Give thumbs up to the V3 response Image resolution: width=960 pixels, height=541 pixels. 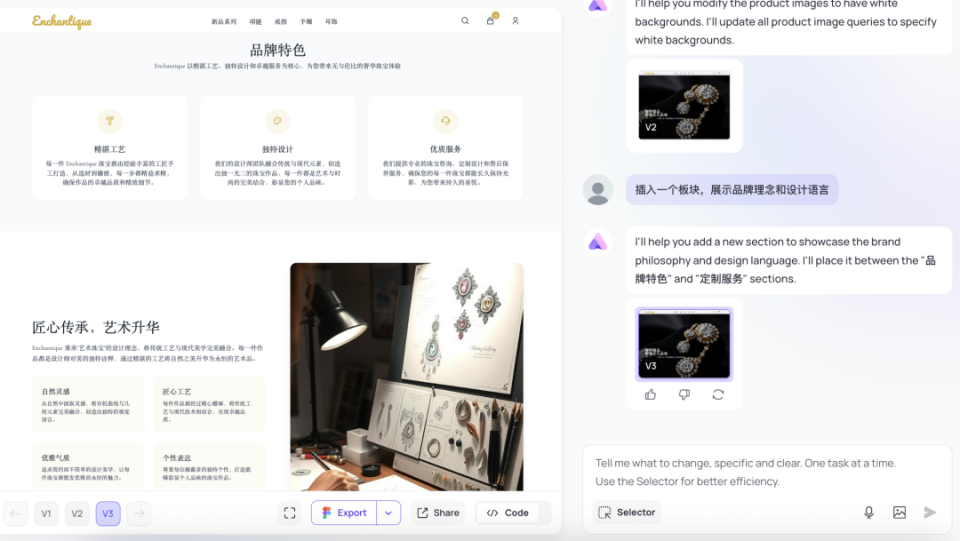click(650, 395)
